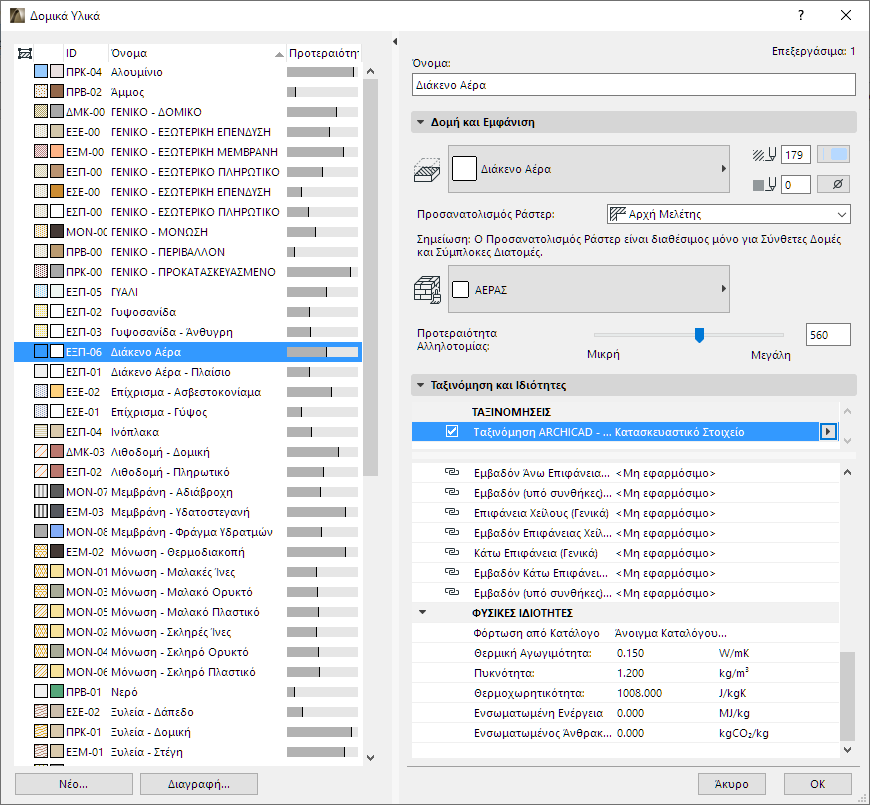Sort the list by the ID column header

tap(84, 53)
